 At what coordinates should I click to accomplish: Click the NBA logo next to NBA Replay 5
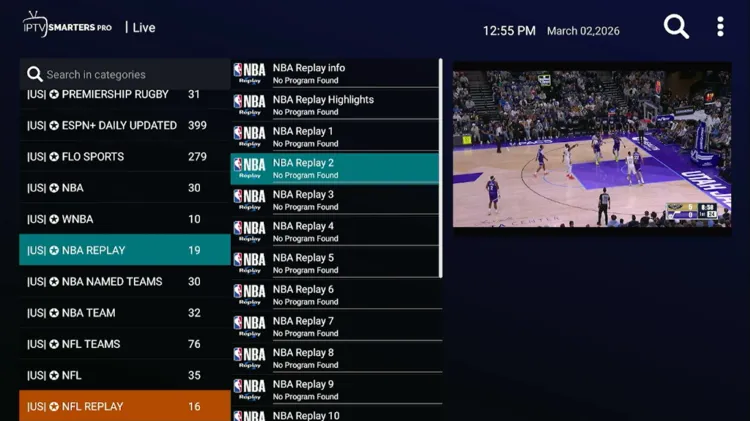249,263
